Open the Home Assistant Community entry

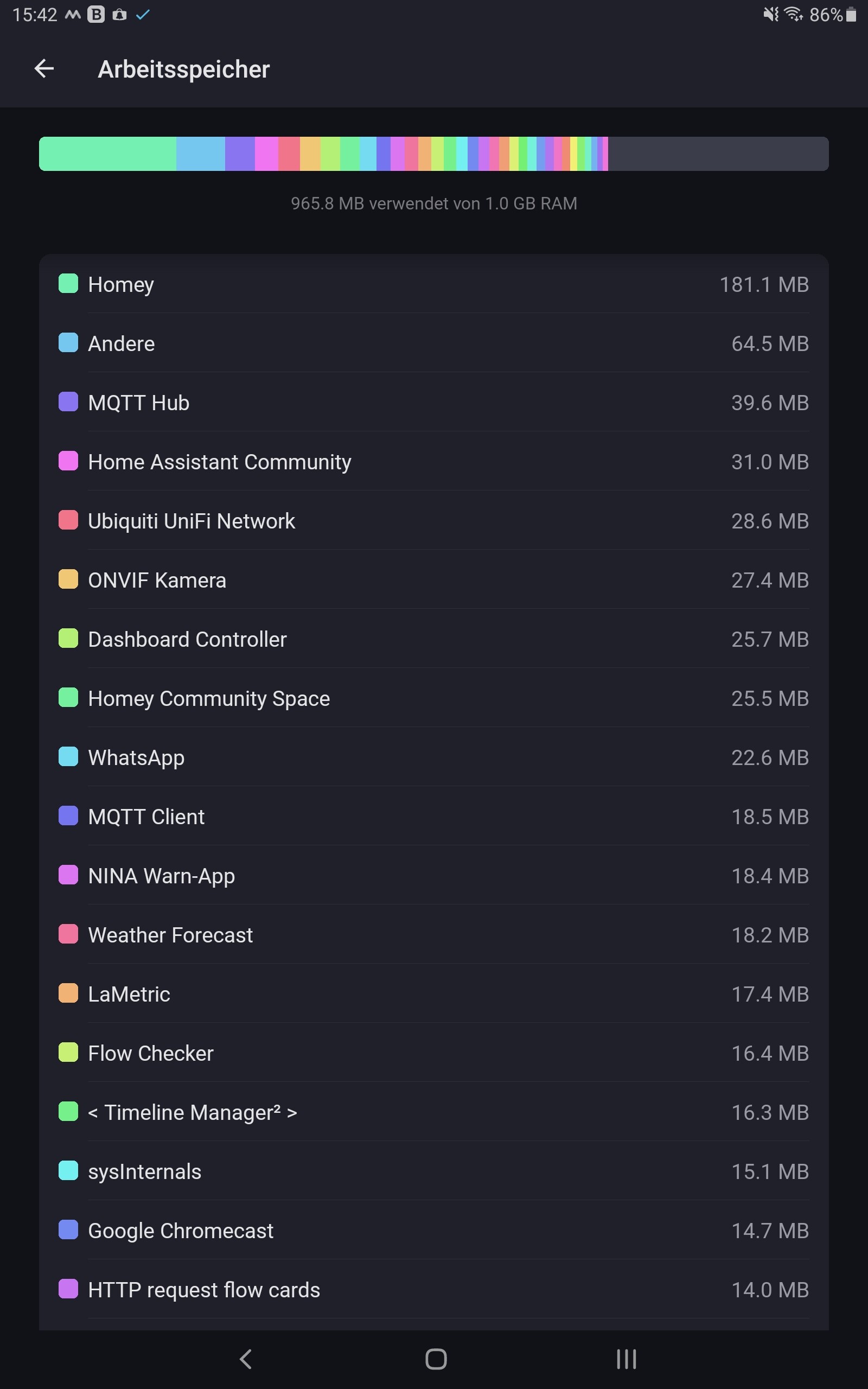(433, 462)
